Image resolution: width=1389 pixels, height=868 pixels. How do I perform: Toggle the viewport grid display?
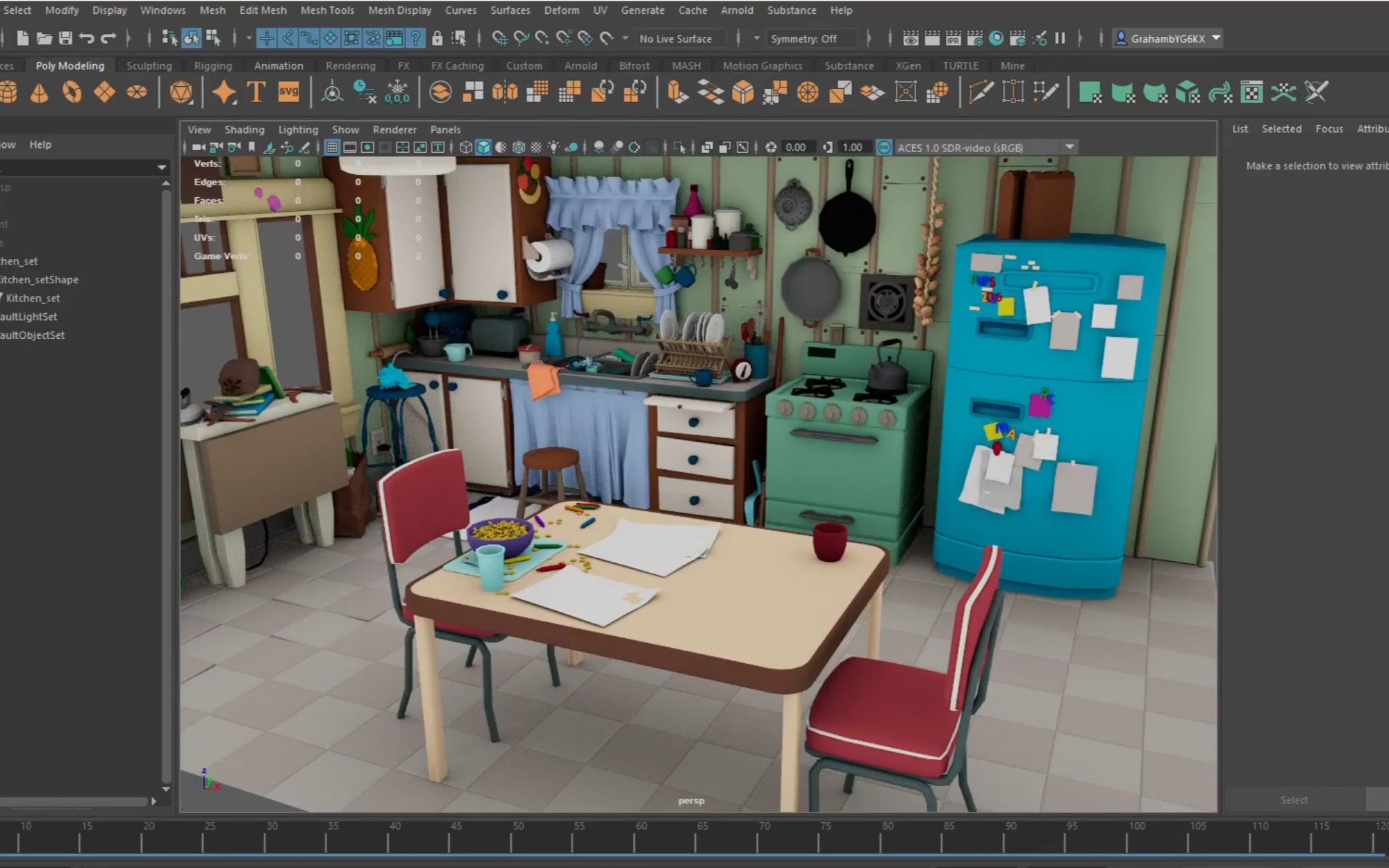(x=332, y=147)
